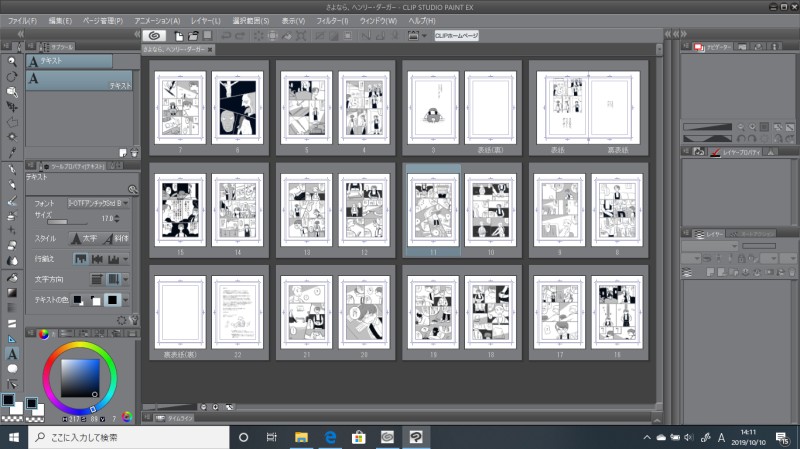800x449 pixels.
Task: Select the Rotate view tool
Action: point(12,77)
